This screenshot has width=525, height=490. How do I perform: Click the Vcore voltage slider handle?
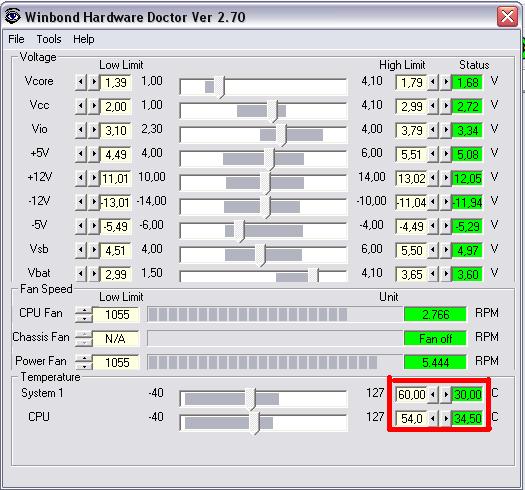click(219, 87)
